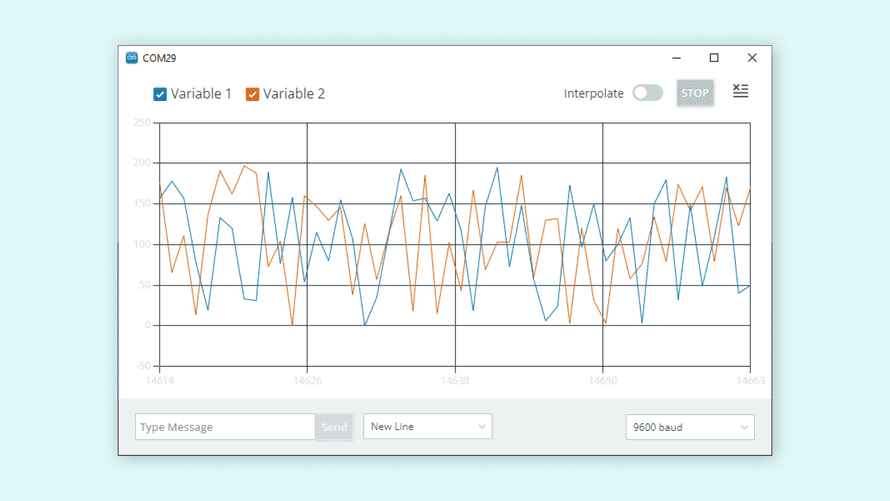Open the 9600 baud rate dropdown
The image size is (890, 501).
pos(689,427)
